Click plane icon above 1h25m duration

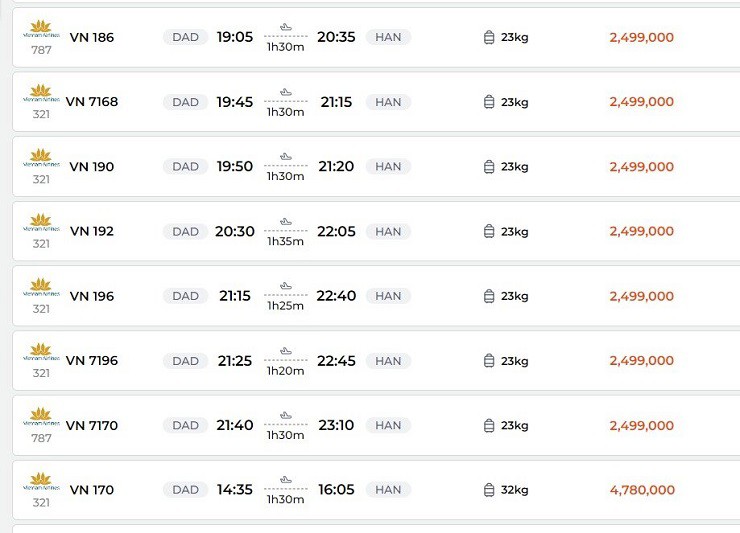286,286
